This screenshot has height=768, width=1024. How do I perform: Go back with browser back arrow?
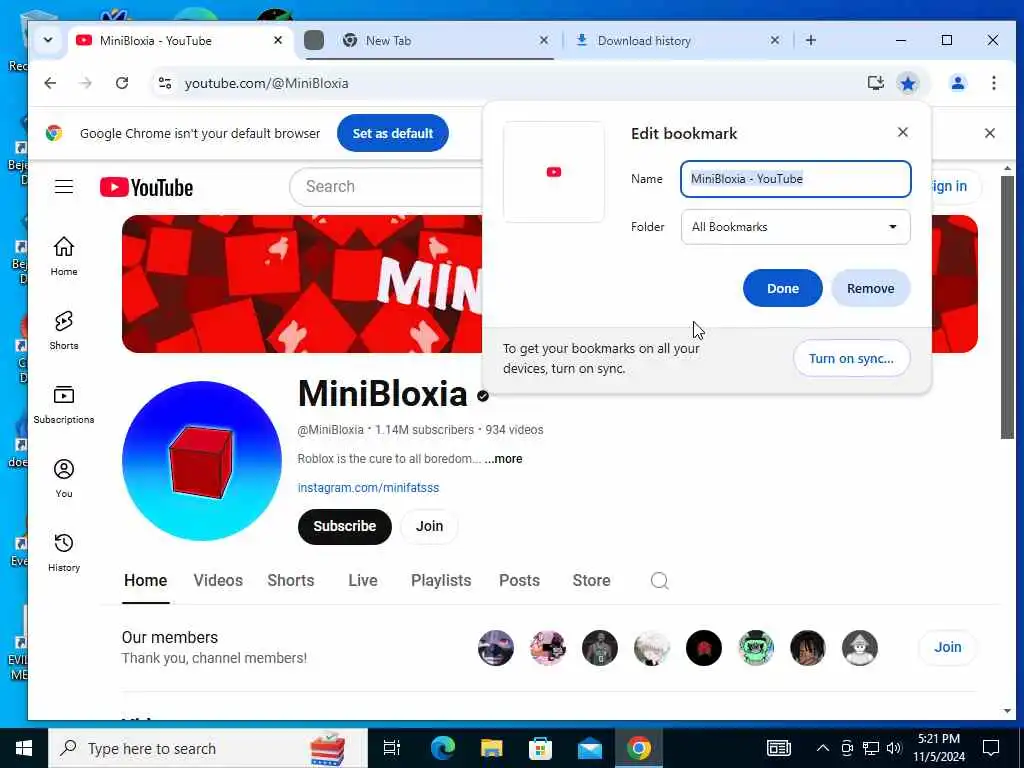(50, 83)
